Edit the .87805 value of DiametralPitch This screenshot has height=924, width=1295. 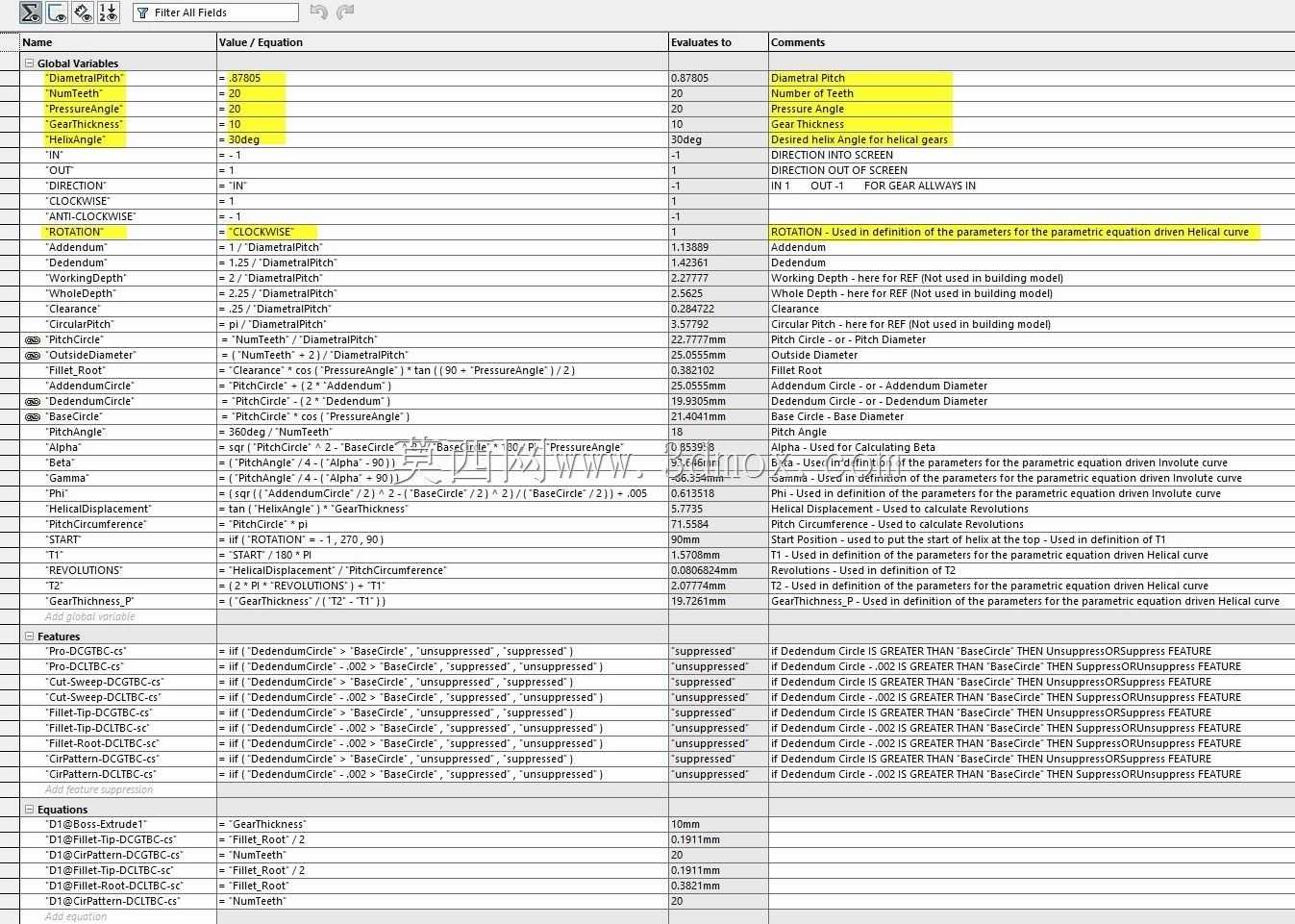[244, 79]
